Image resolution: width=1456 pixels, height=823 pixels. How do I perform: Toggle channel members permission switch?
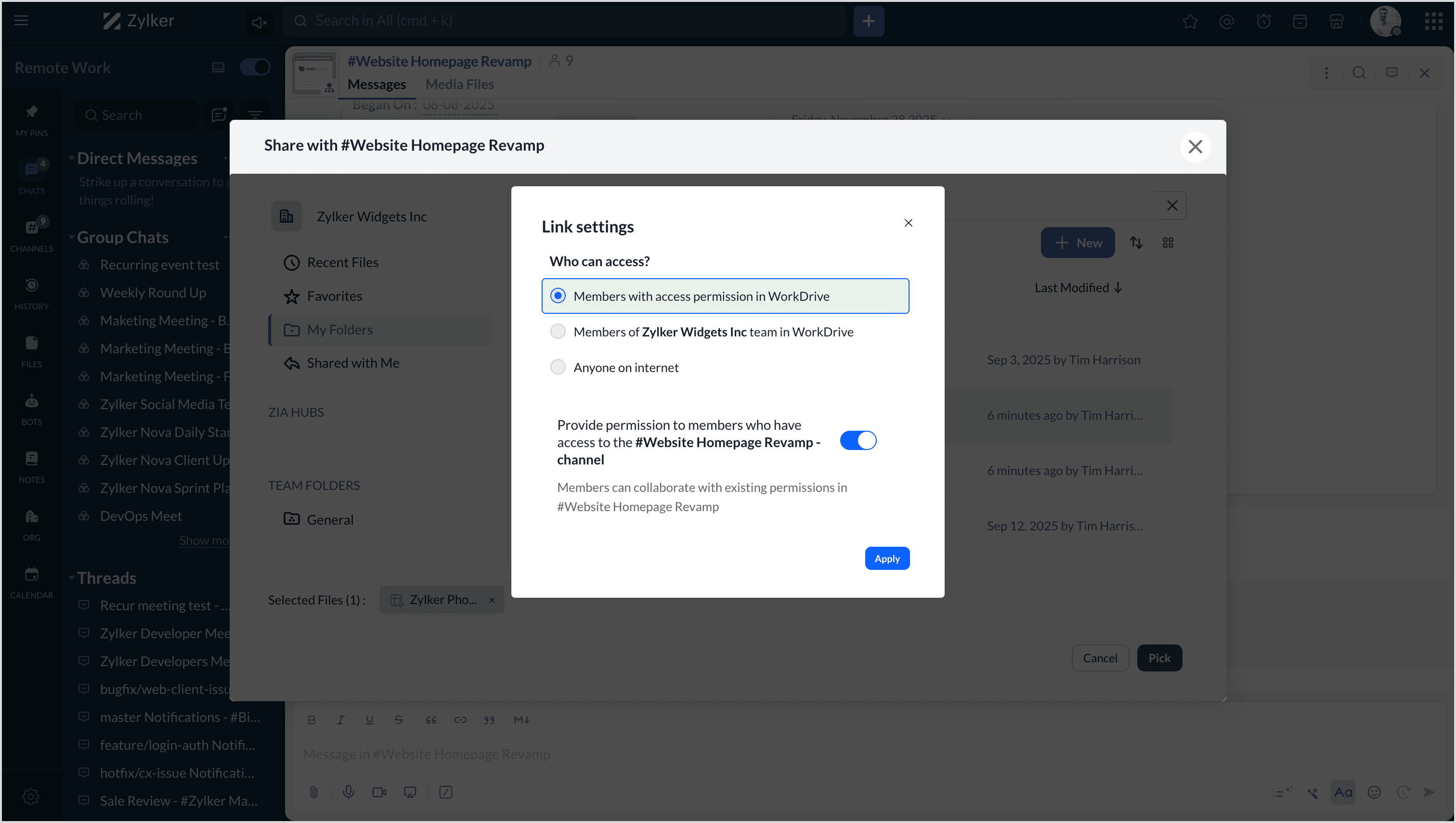coord(858,440)
